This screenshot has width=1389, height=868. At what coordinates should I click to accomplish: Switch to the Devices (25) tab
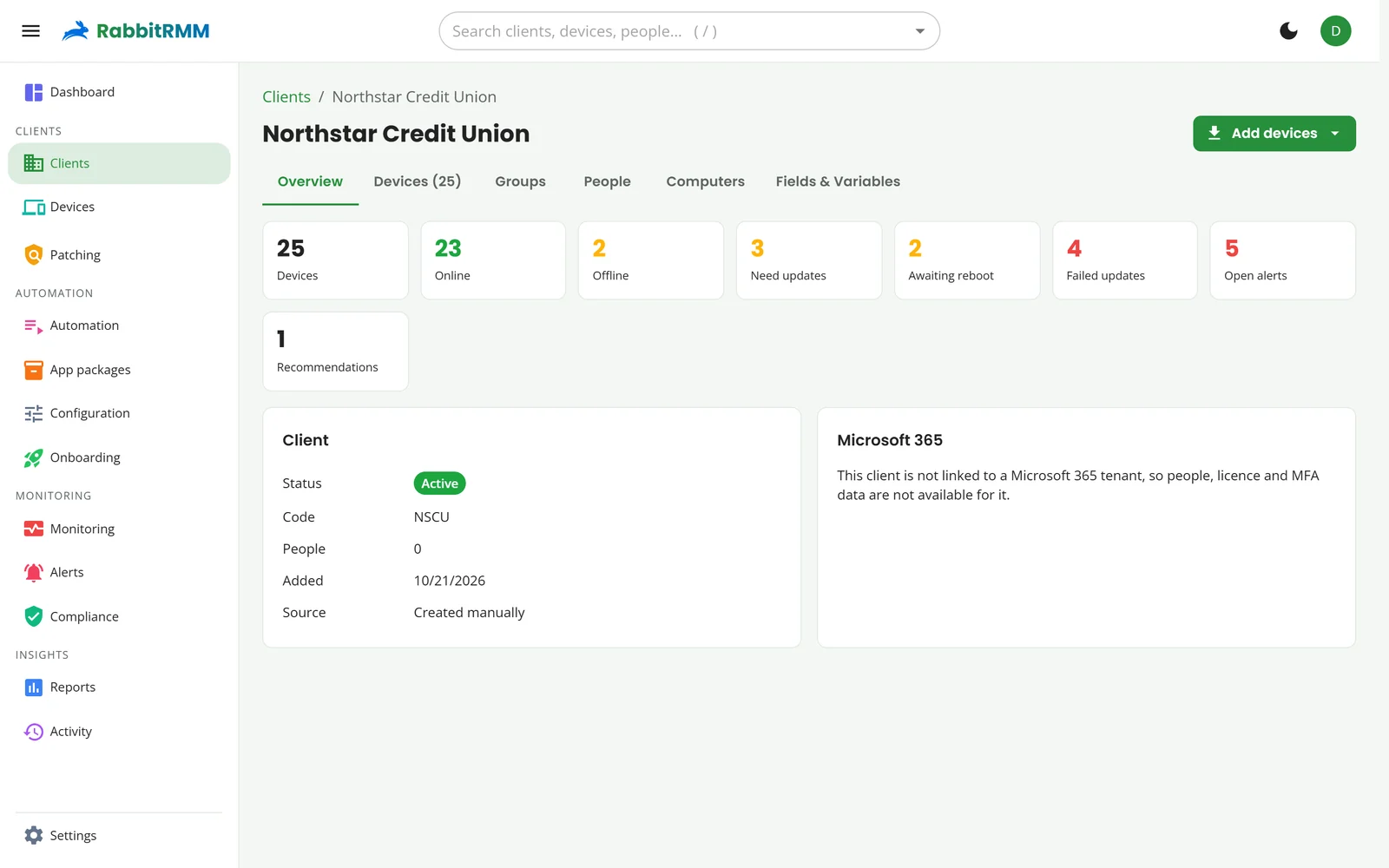click(418, 181)
